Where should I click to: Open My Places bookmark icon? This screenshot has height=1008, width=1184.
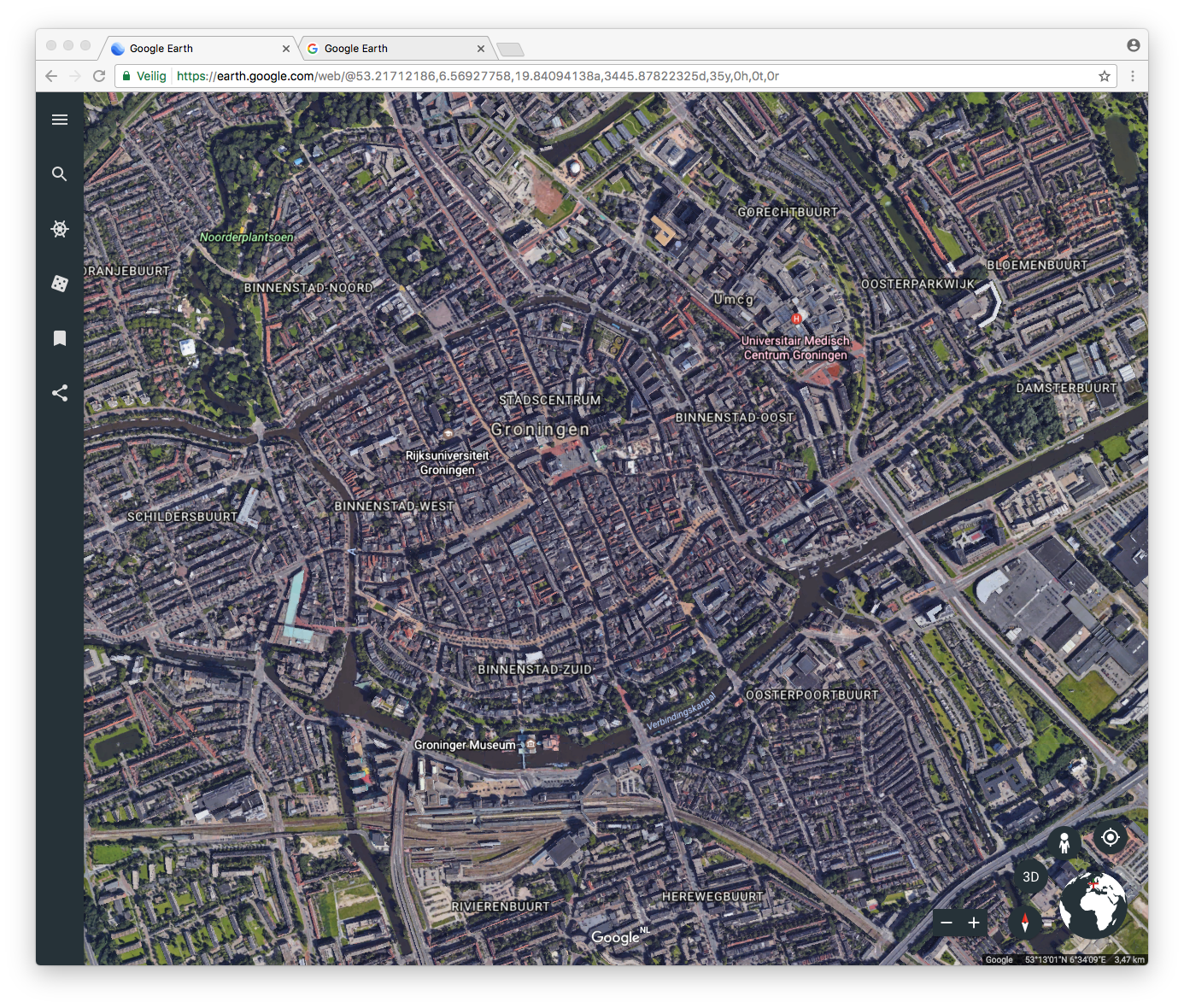[x=60, y=338]
